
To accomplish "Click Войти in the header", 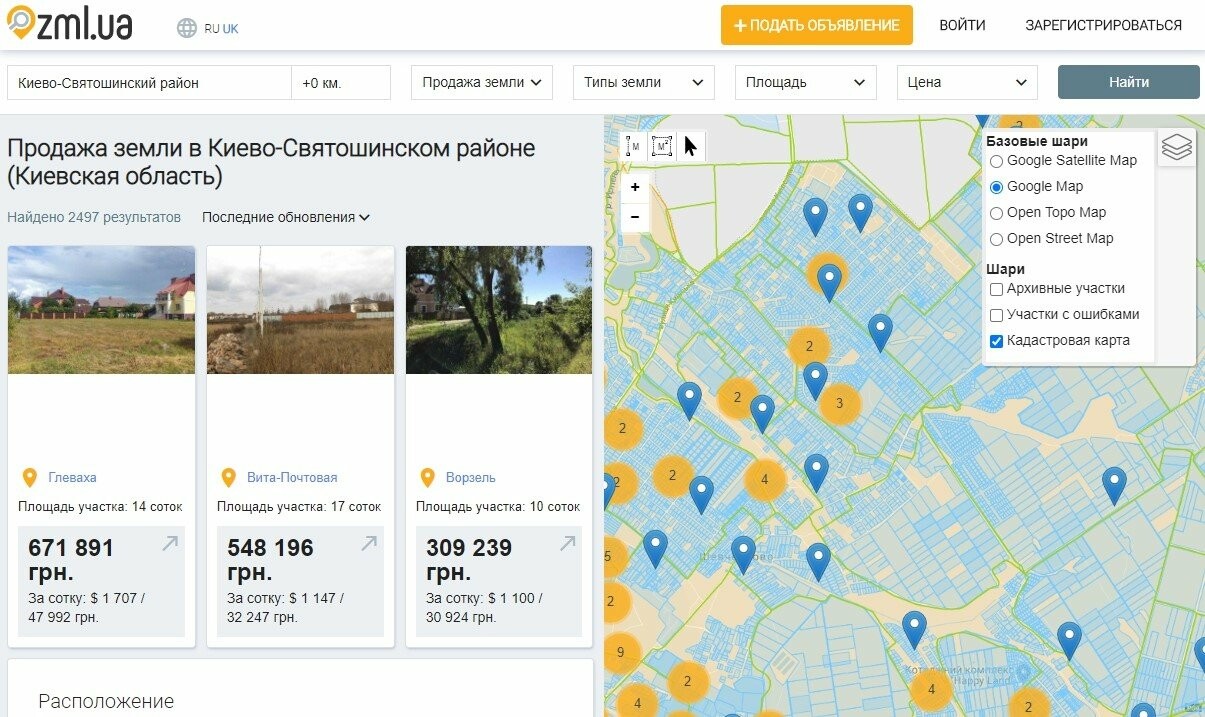I will tap(962, 26).
